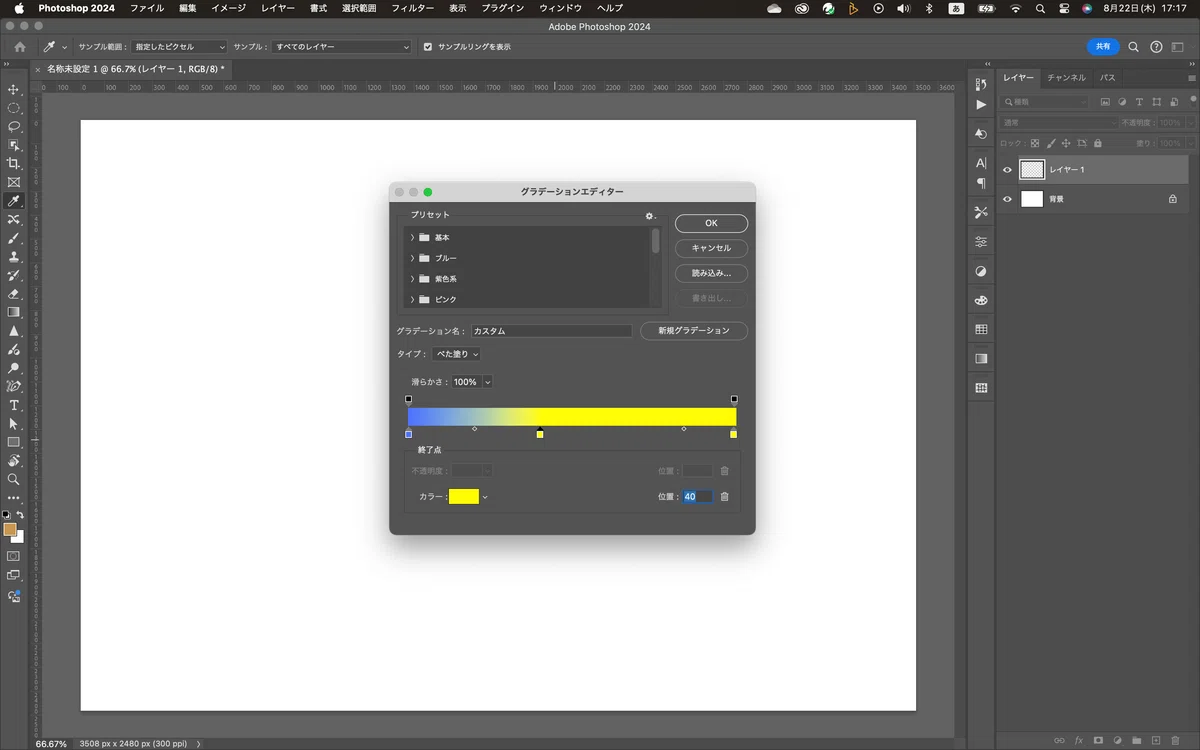Select the Gradient tool

coord(14,312)
